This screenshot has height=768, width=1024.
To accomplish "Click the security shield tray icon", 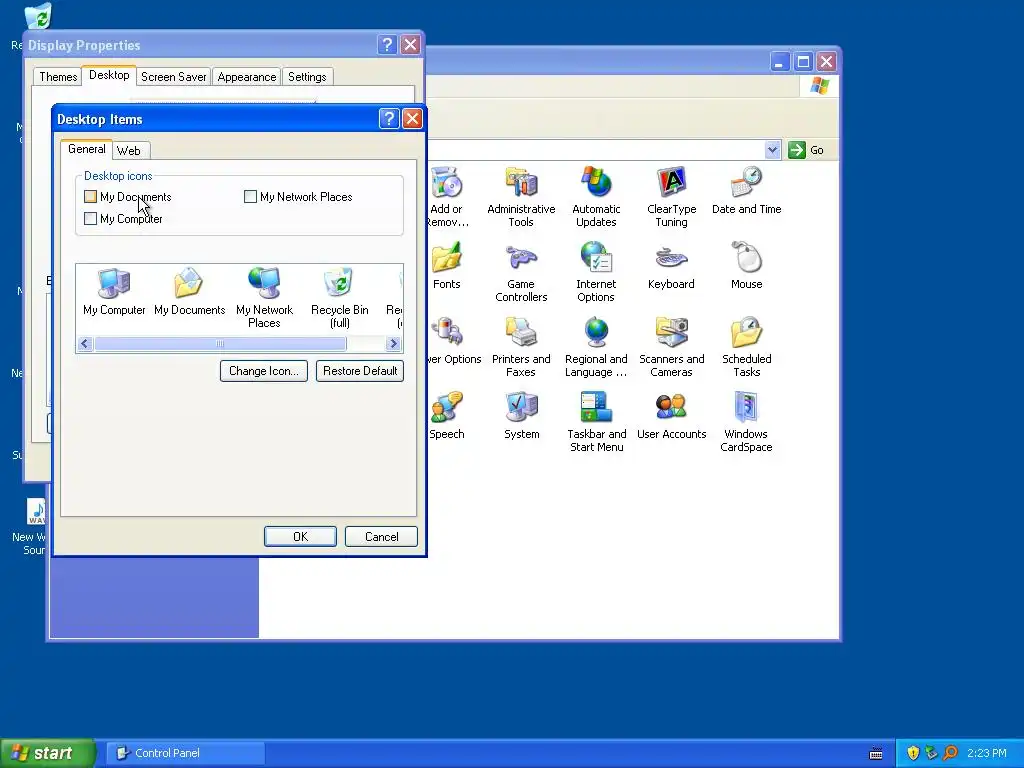I will coord(913,753).
